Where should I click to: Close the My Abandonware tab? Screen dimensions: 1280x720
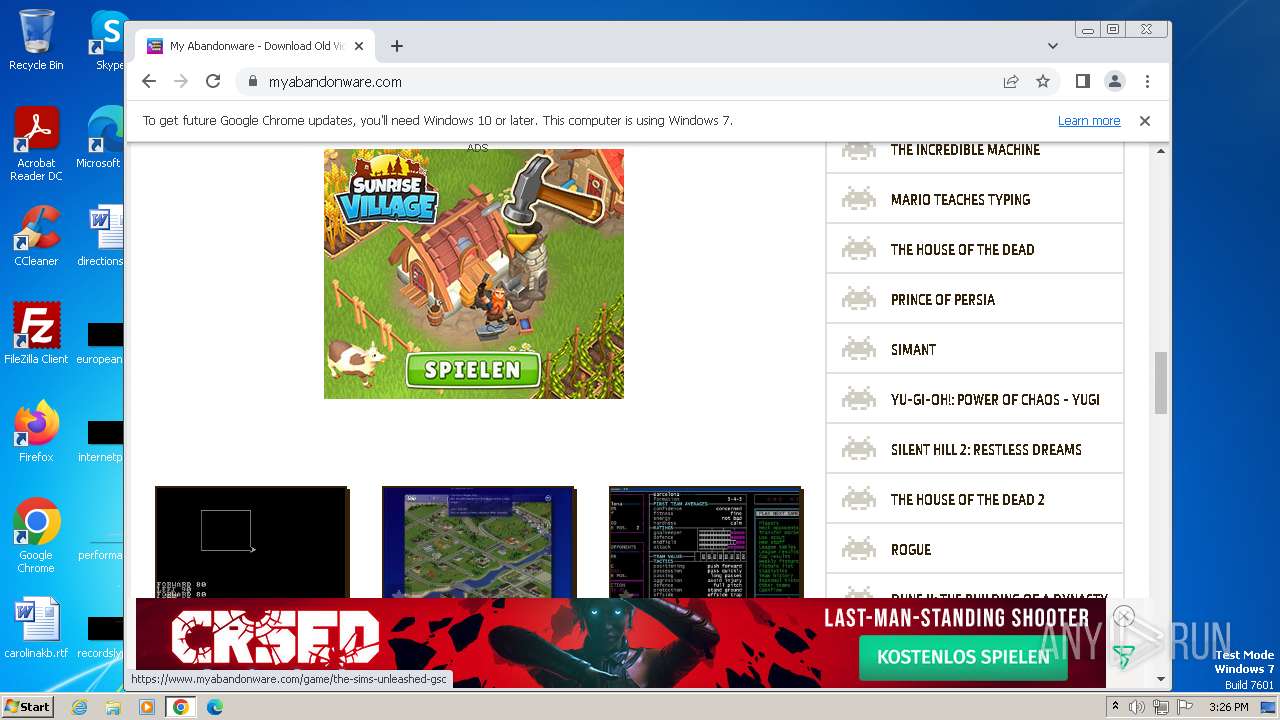point(360,46)
